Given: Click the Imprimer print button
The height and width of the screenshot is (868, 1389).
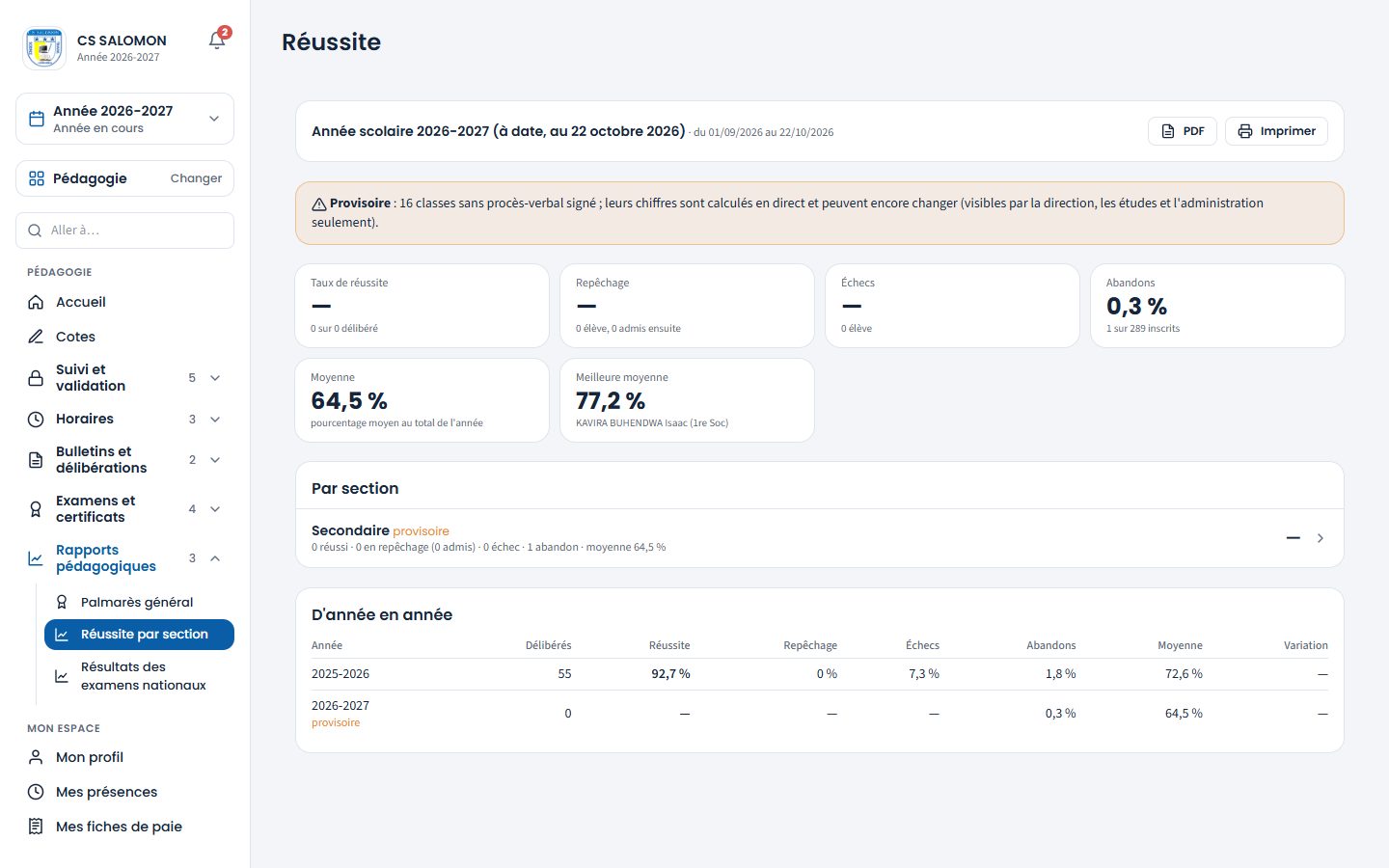Looking at the screenshot, I should (x=1276, y=131).
